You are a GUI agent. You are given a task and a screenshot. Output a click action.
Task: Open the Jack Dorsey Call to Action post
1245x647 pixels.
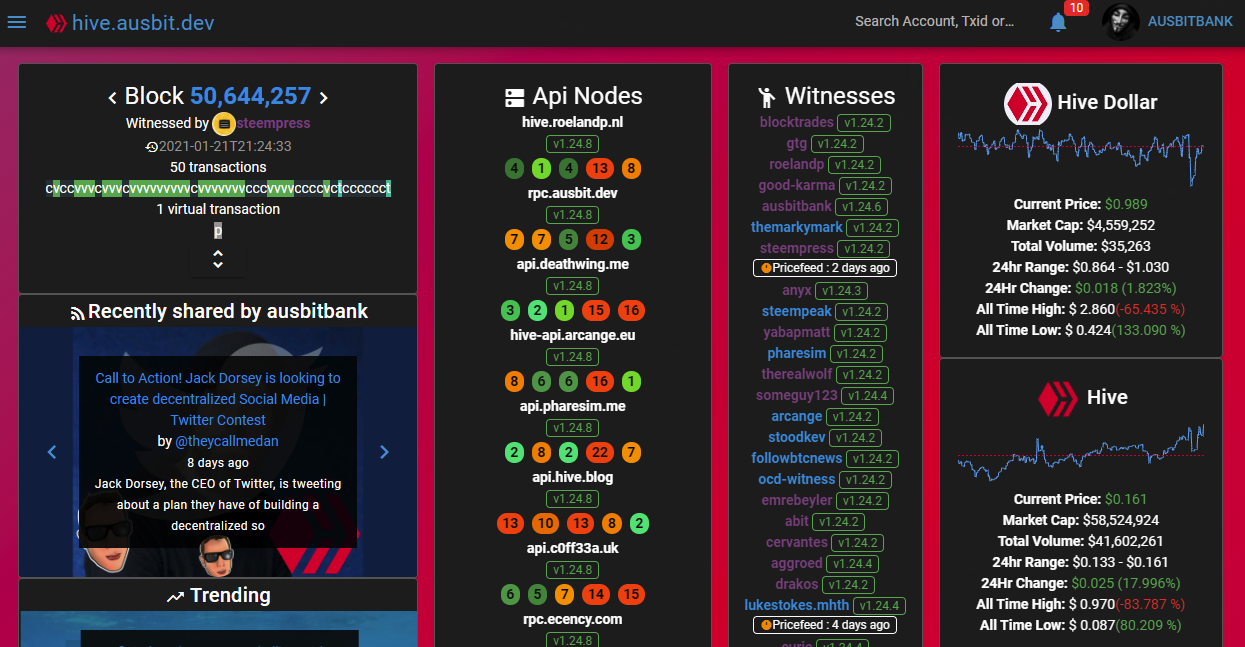click(218, 399)
